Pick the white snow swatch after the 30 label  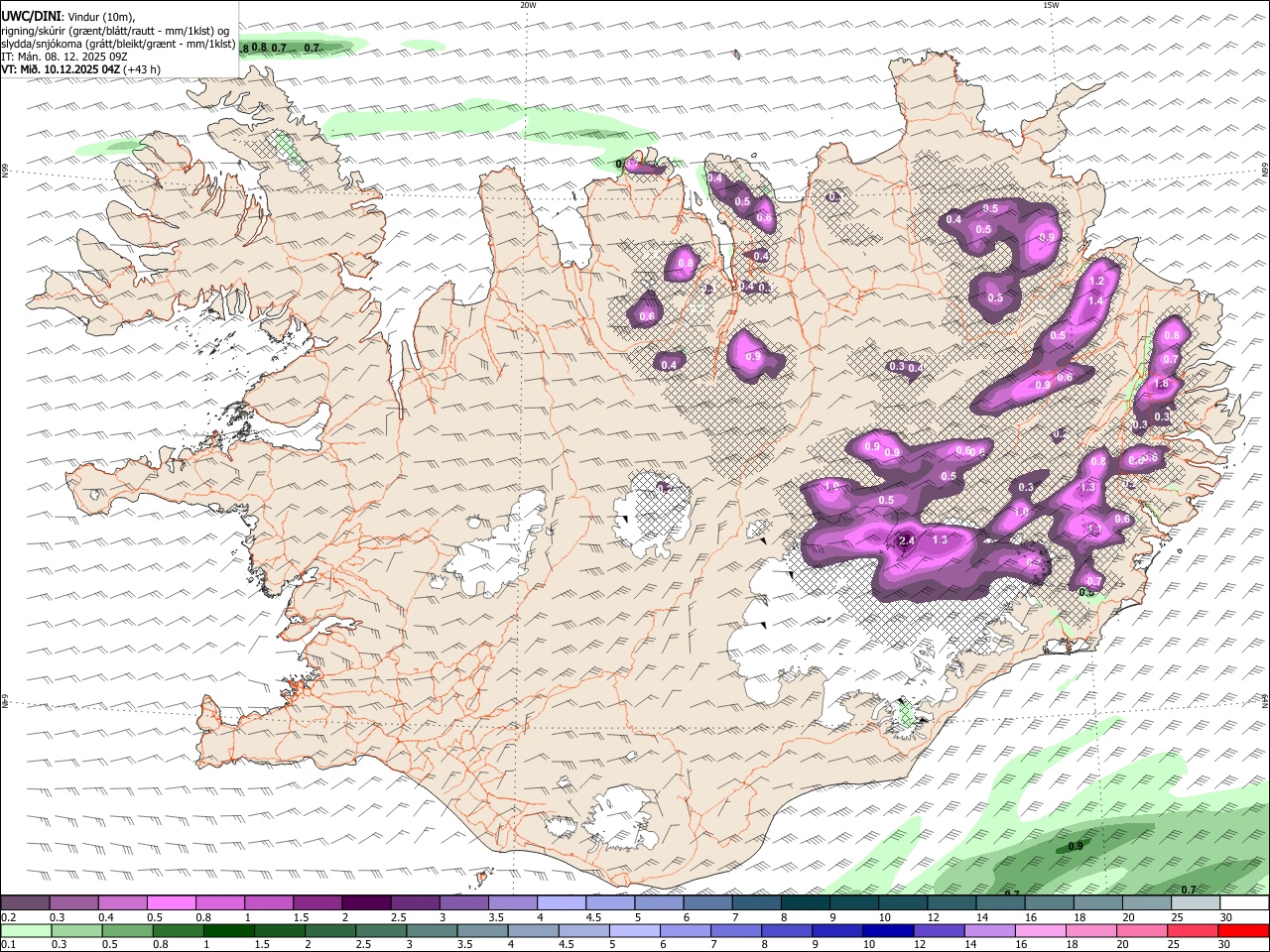pyautogui.click(x=1243, y=902)
